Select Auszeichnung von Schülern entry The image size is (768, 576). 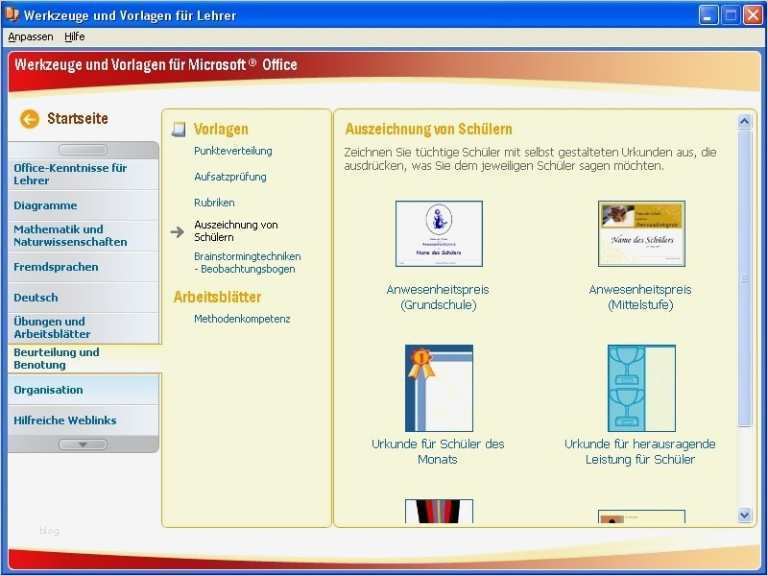(x=236, y=231)
